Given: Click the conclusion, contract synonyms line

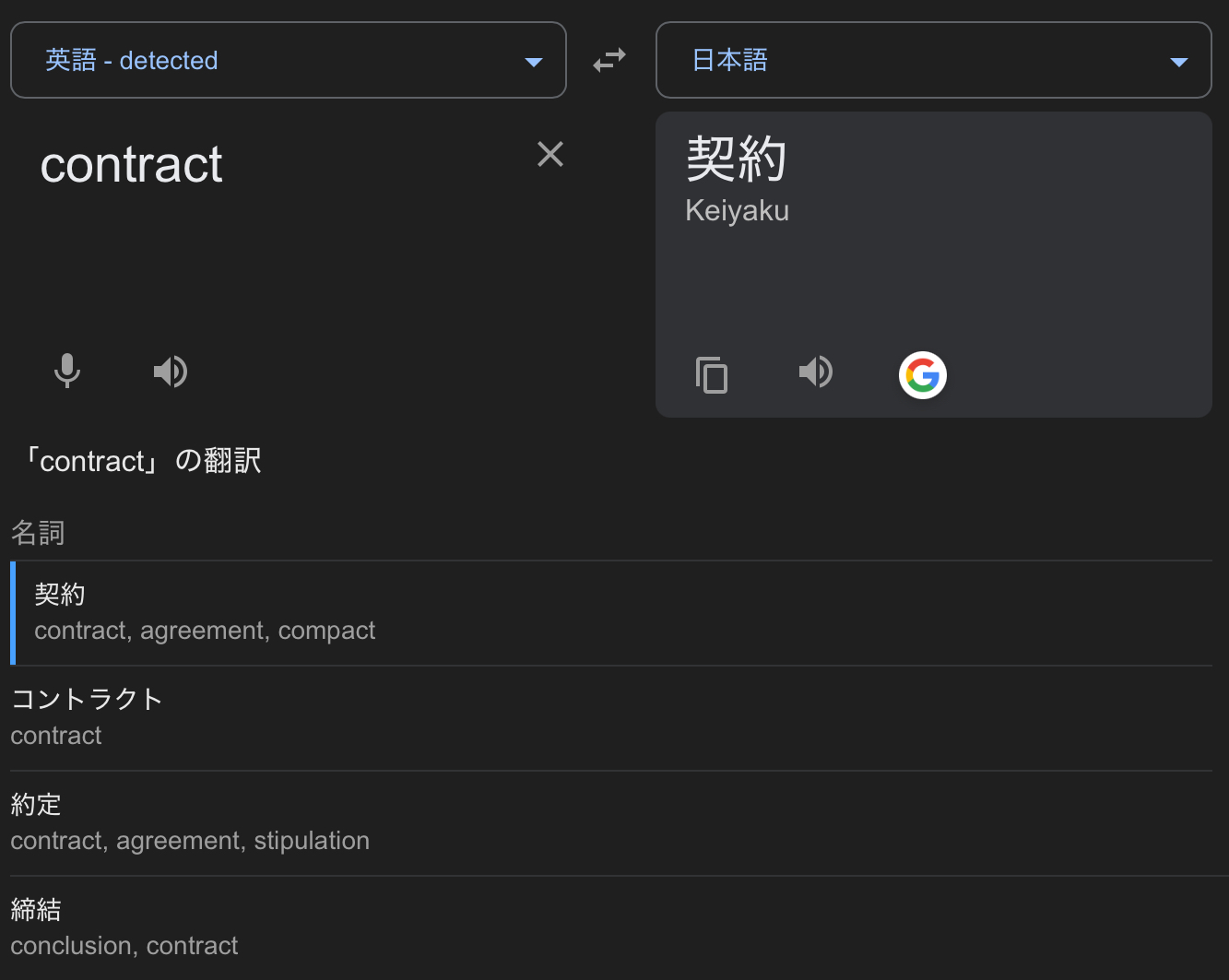Looking at the screenshot, I should click(x=124, y=946).
